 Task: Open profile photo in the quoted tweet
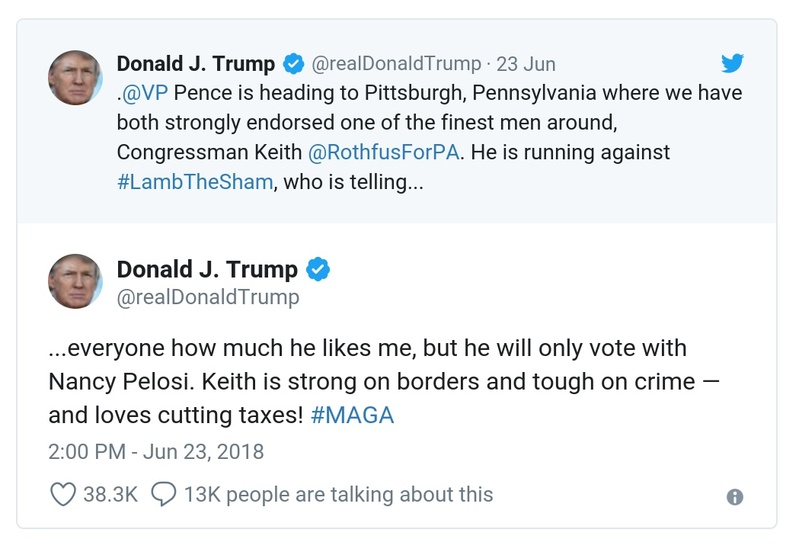75,77
